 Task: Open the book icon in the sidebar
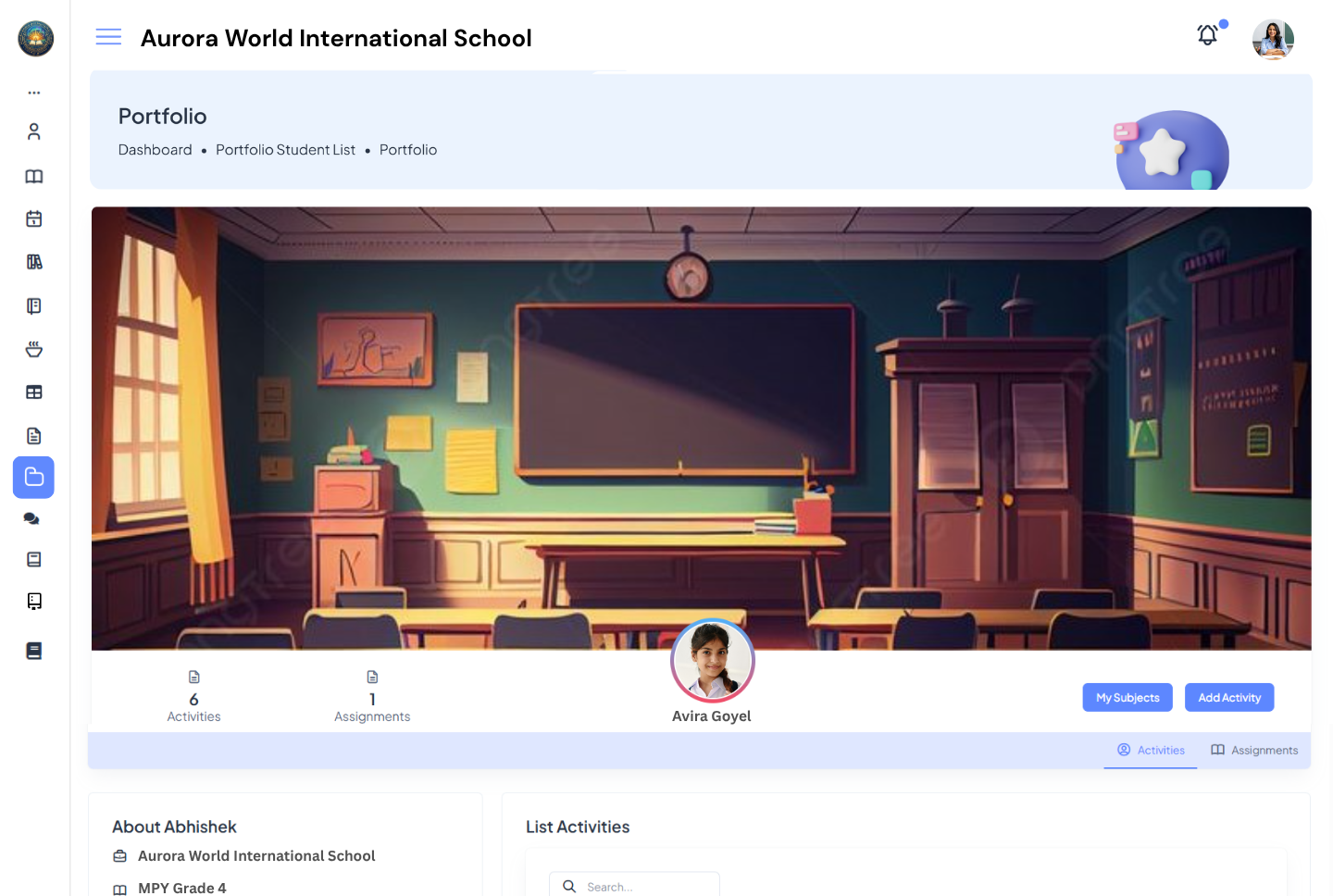[x=33, y=176]
